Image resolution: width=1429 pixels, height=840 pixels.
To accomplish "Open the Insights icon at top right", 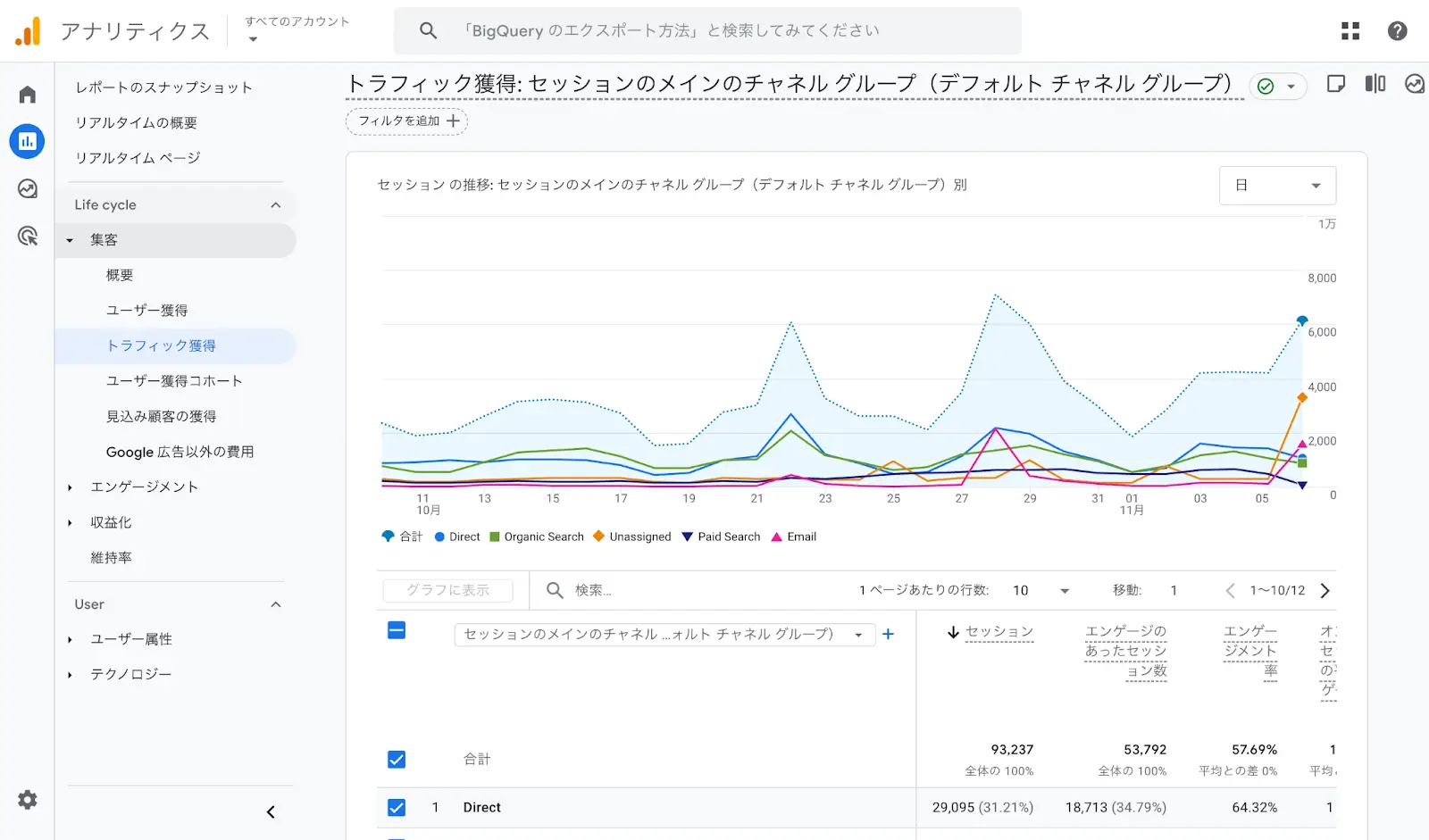I will [1414, 84].
